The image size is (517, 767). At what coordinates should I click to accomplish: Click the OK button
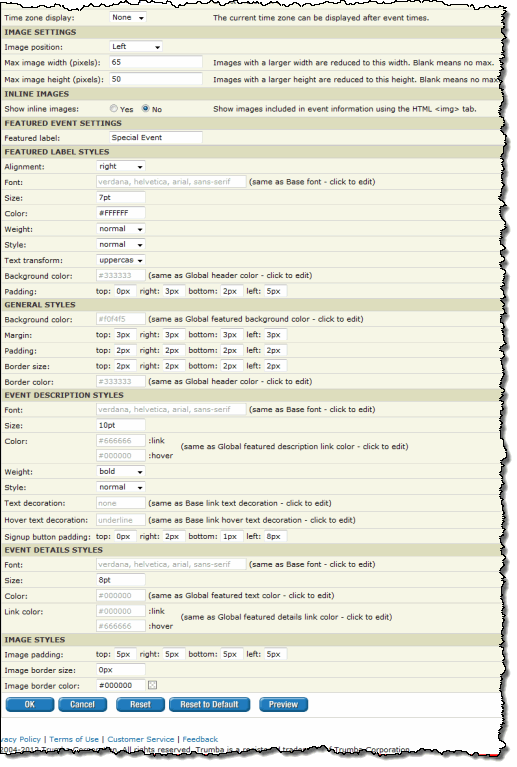30,704
